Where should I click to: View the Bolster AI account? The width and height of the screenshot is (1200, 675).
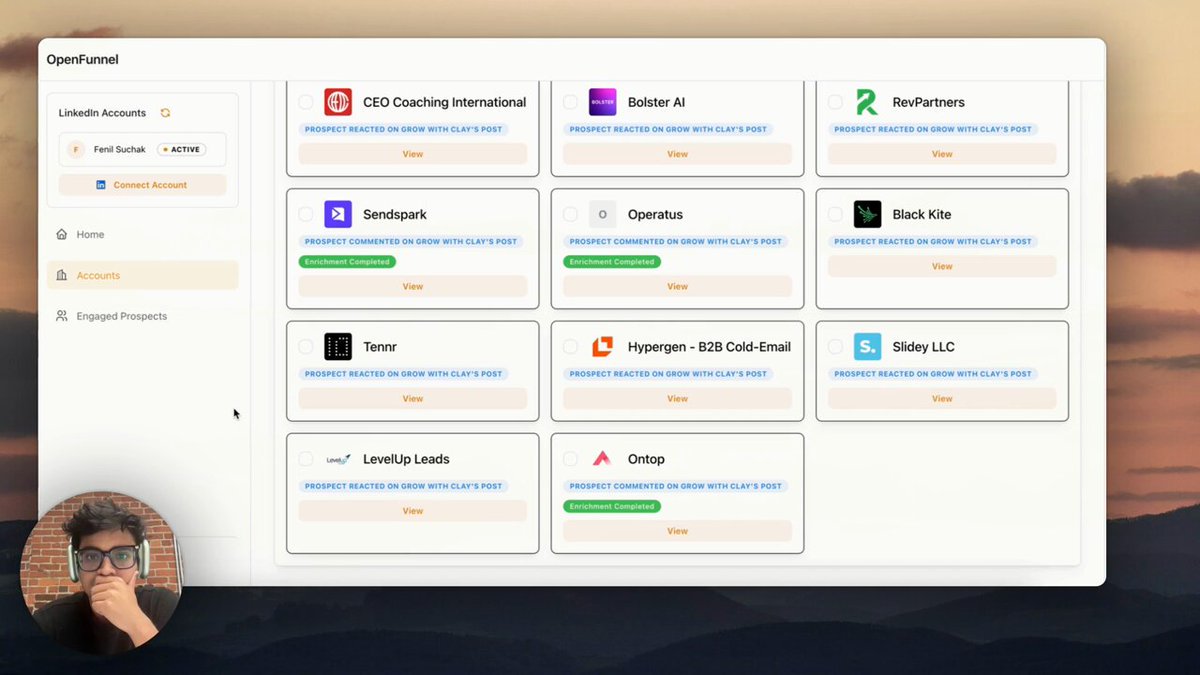[677, 154]
